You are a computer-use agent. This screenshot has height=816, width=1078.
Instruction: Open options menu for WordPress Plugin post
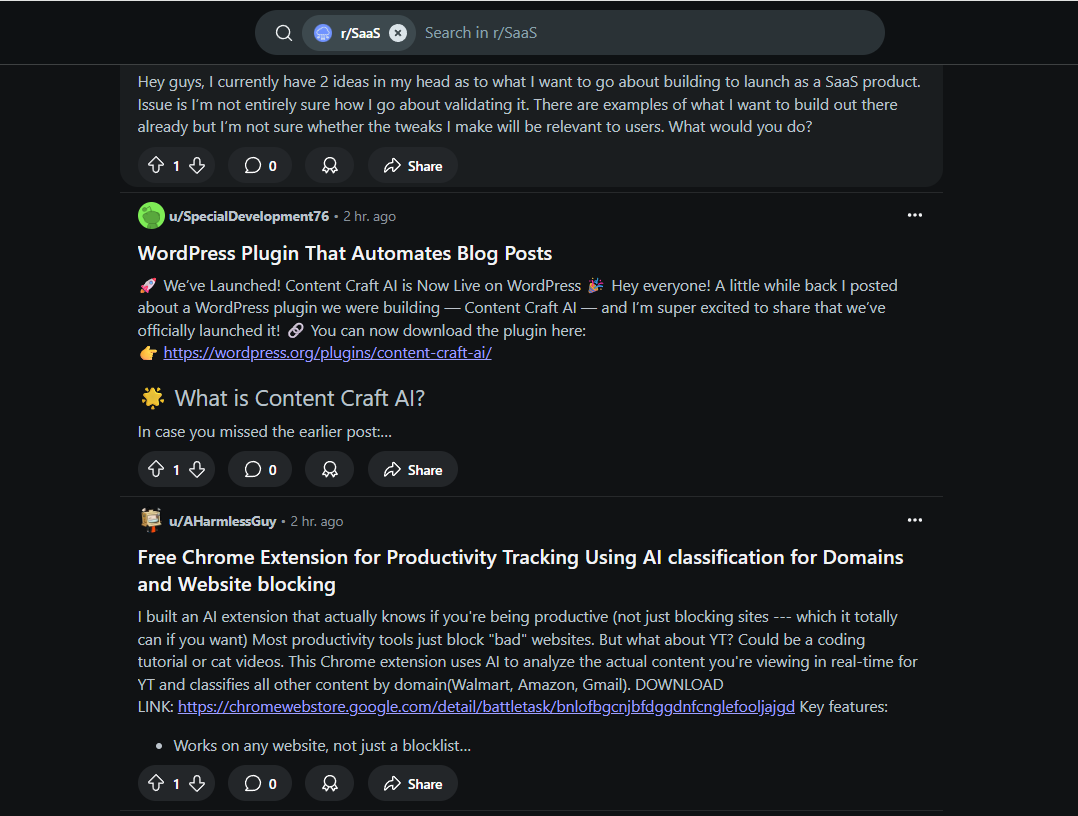(x=914, y=215)
